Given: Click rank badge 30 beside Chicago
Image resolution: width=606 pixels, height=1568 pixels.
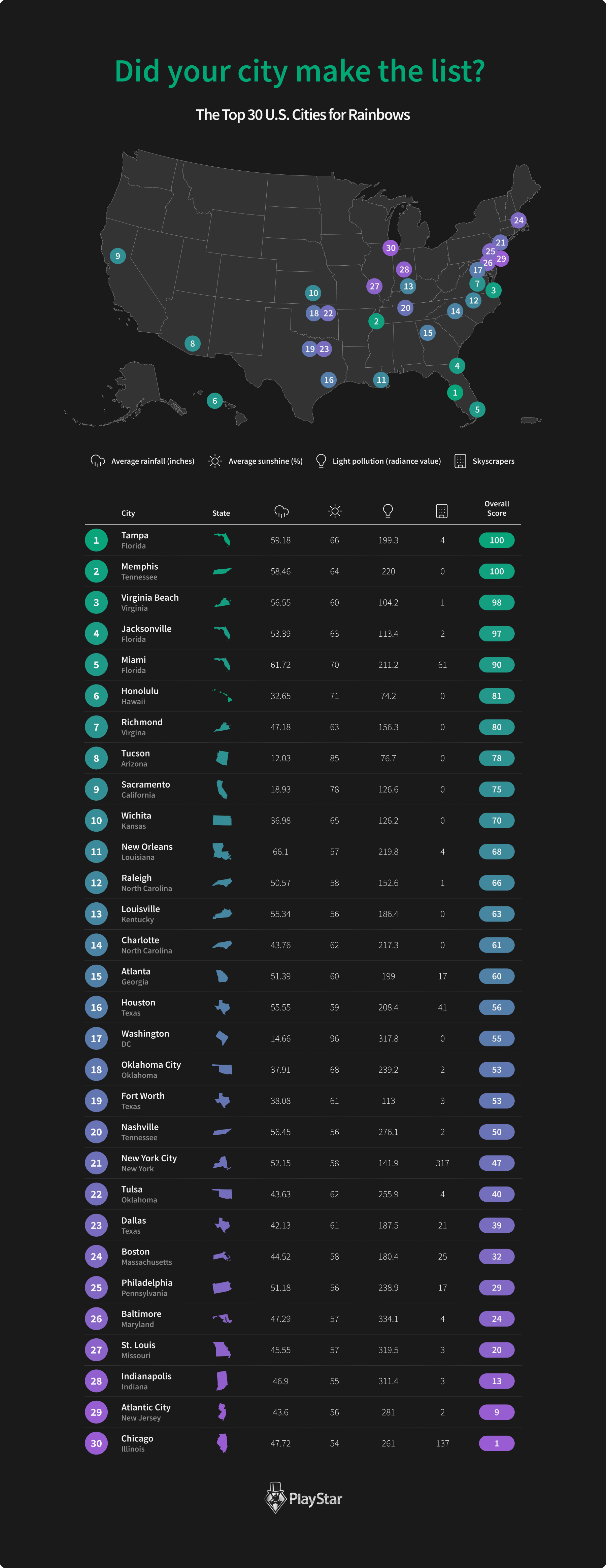Looking at the screenshot, I should [x=96, y=1443].
